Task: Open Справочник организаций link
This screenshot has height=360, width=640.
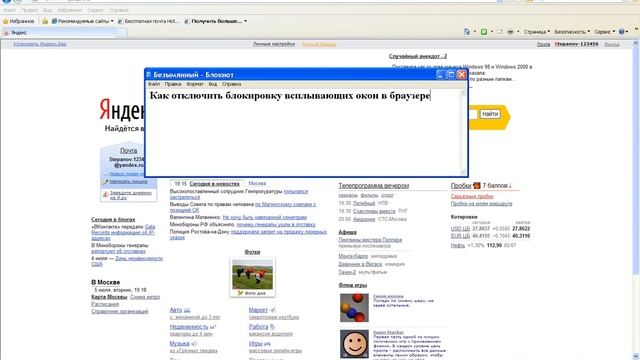Action: 120,311
